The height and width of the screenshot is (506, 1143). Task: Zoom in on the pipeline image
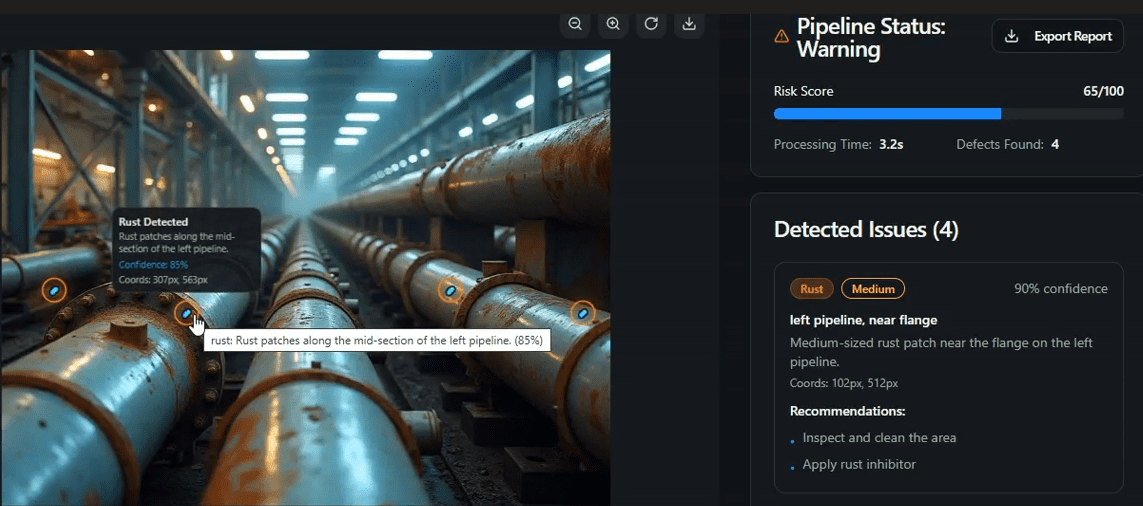pyautogui.click(x=613, y=24)
